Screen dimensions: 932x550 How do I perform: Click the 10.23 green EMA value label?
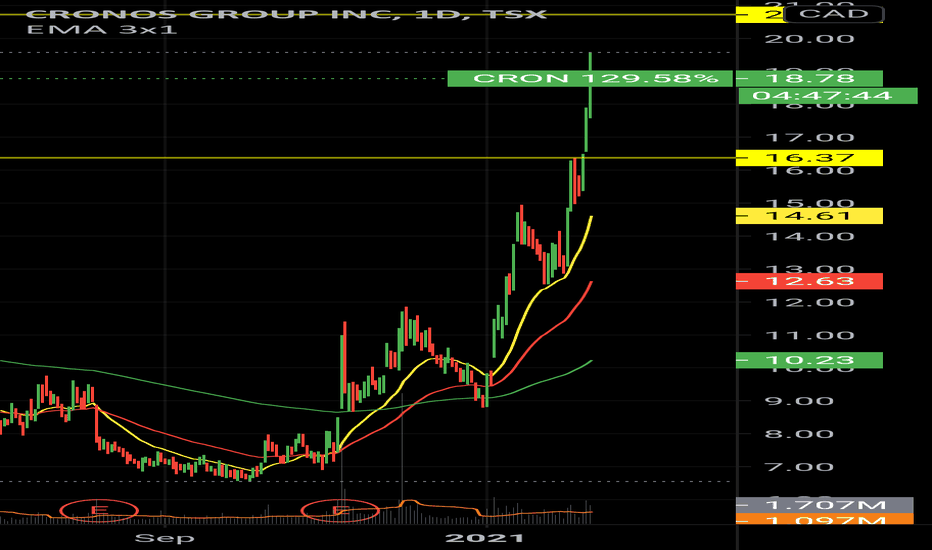[809, 360]
